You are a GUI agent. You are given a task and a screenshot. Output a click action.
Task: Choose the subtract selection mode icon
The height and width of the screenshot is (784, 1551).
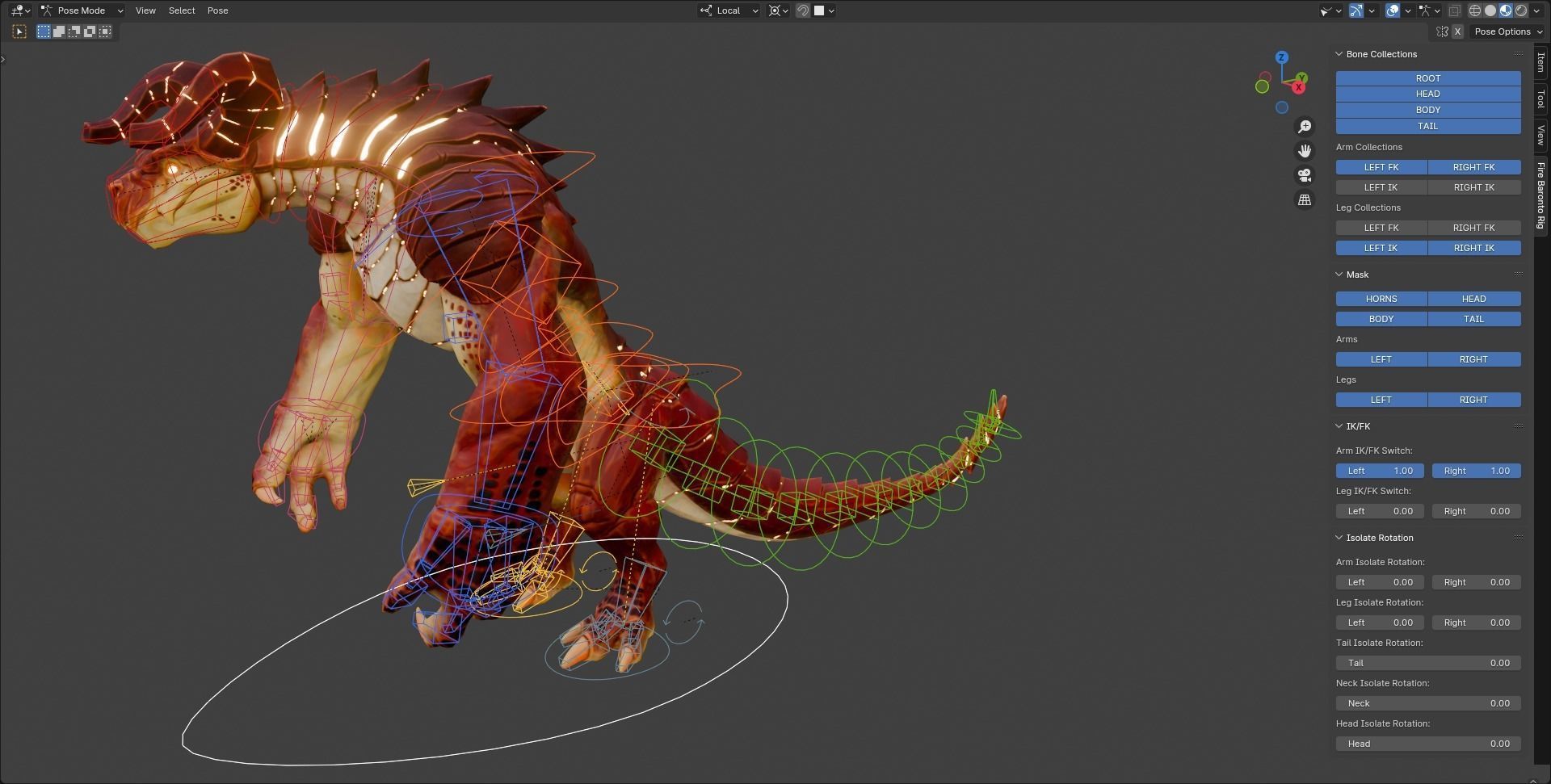(74, 31)
